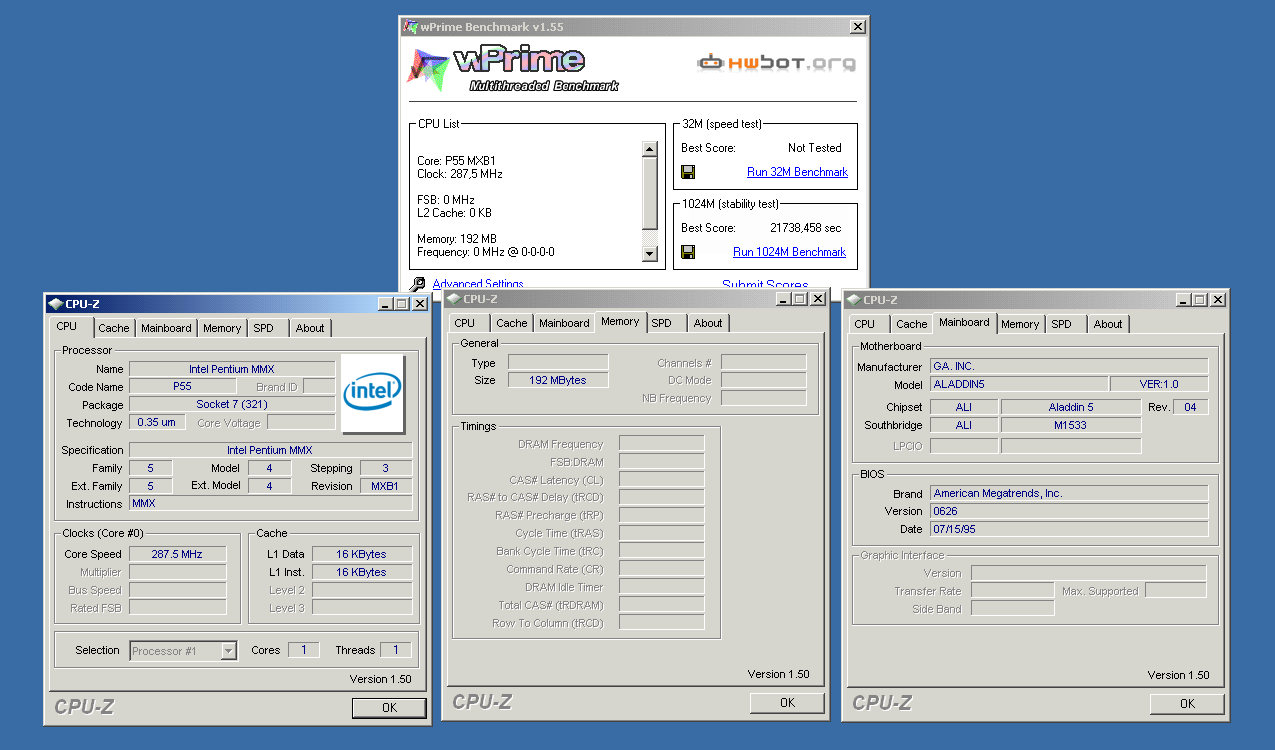Click the ALADDIN5 model field
Screen dimensions: 1275x750
click(1019, 384)
